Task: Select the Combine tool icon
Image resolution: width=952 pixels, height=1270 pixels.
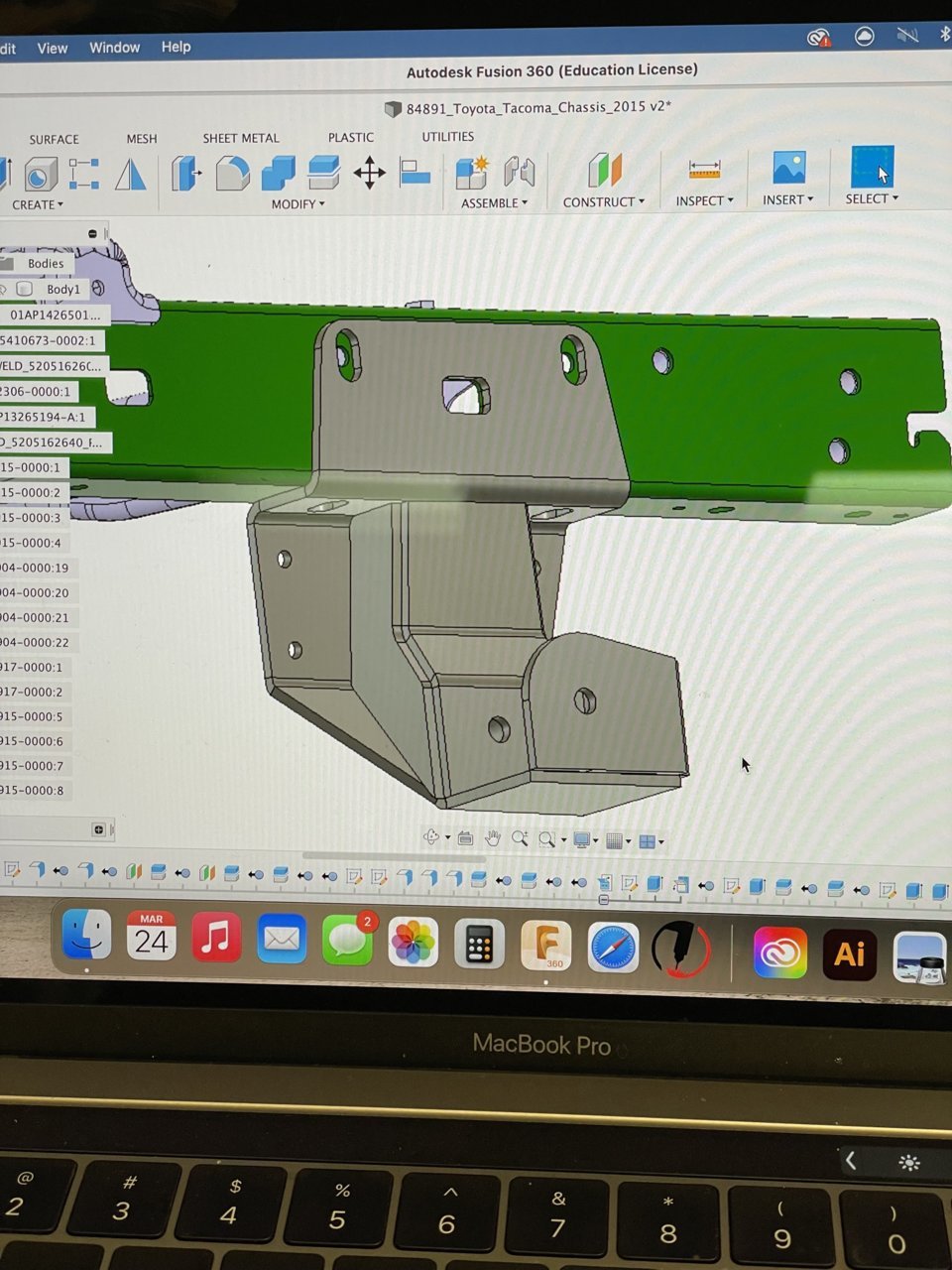Action: pos(279,174)
